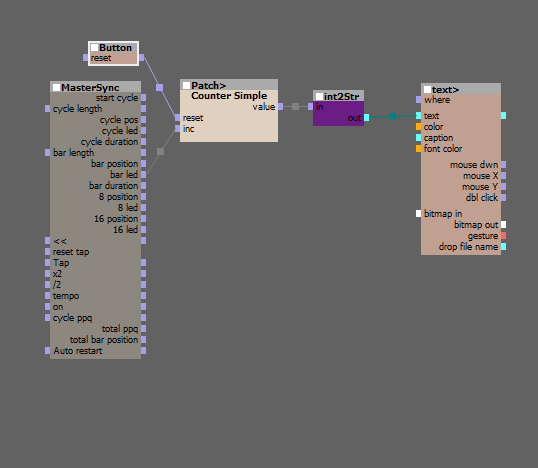Click MasterSync reset tap input pin
The height and width of the screenshot is (468, 538).
47,251
